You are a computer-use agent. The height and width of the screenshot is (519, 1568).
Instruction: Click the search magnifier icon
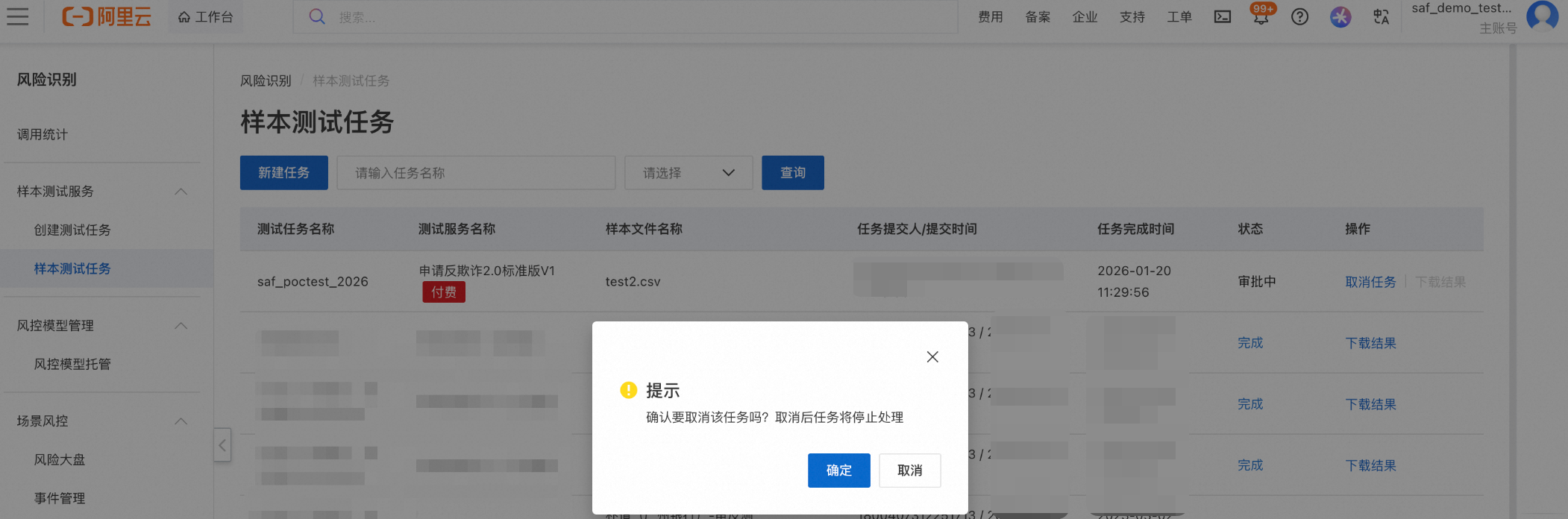coord(317,16)
